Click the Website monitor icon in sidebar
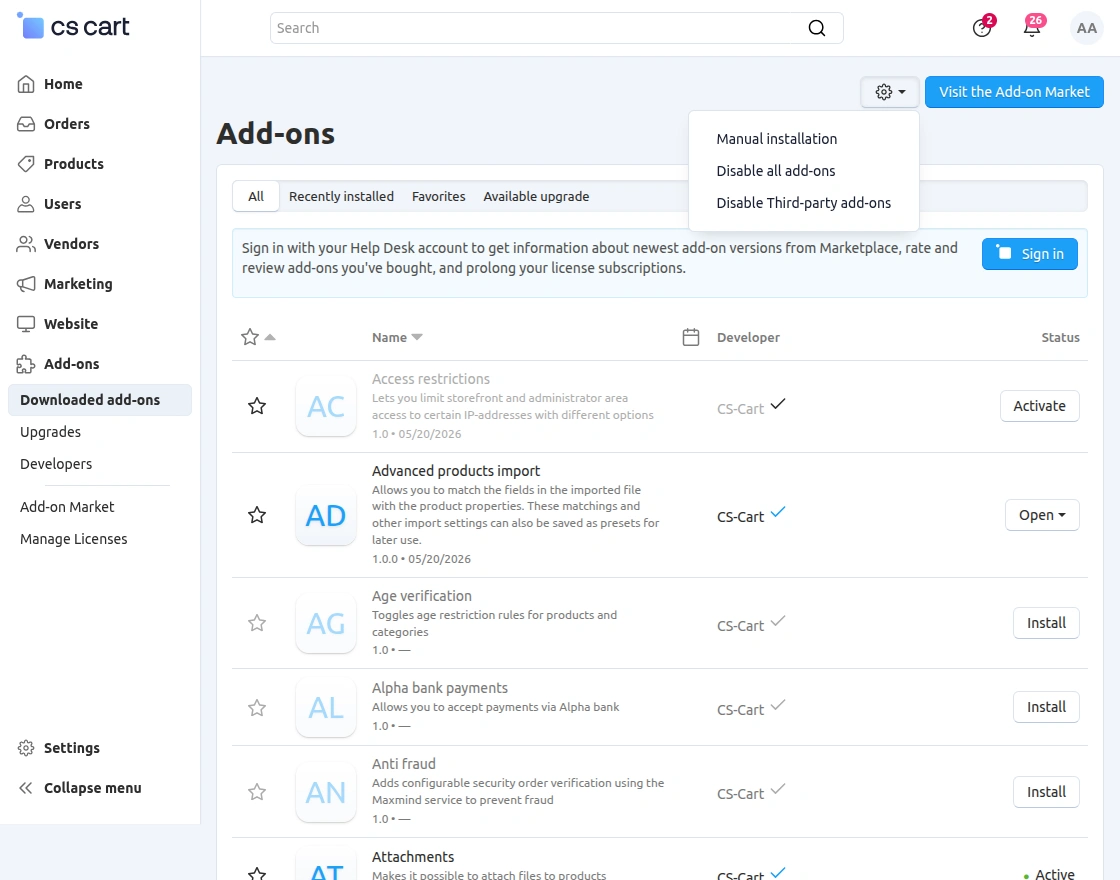1120x880 pixels. pyautogui.click(x=26, y=324)
